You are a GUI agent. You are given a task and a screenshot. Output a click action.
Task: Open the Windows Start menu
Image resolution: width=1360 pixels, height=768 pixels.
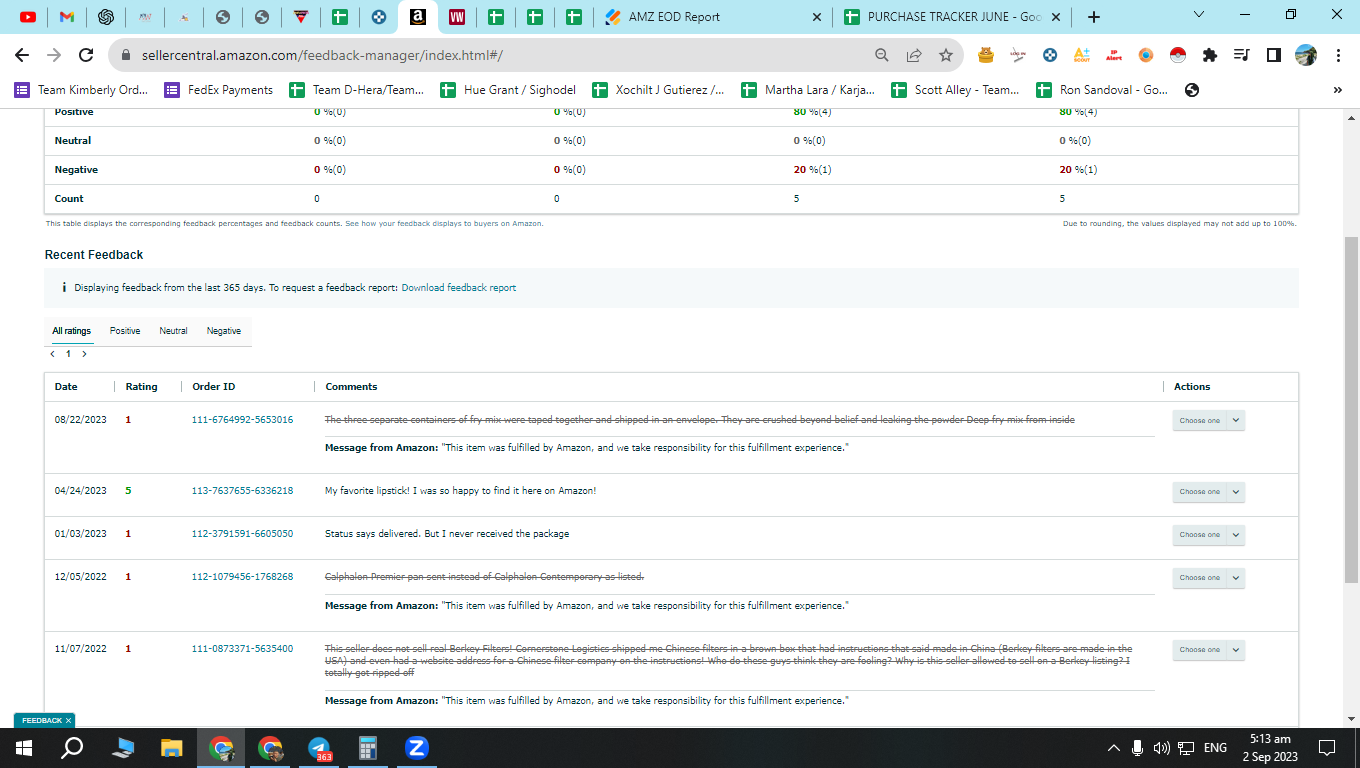24,747
